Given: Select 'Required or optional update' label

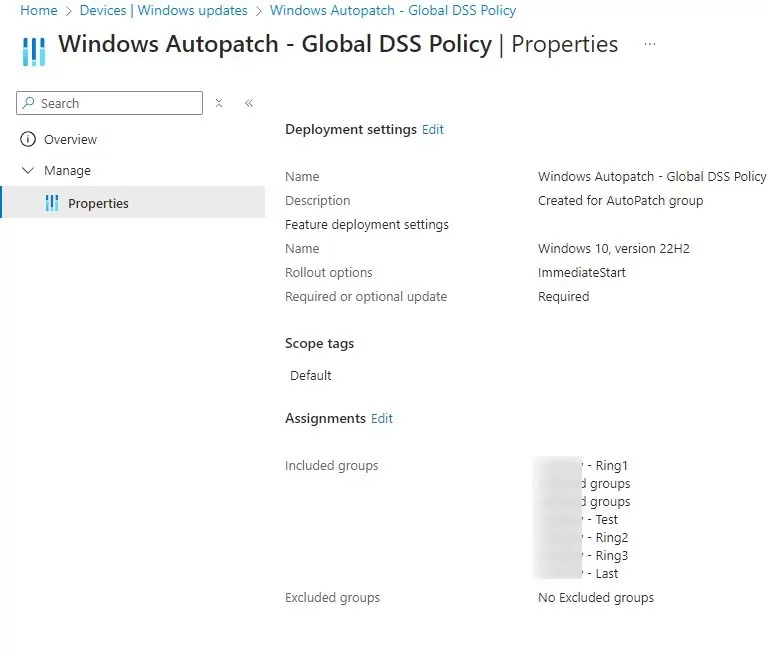Looking at the screenshot, I should pos(366,296).
